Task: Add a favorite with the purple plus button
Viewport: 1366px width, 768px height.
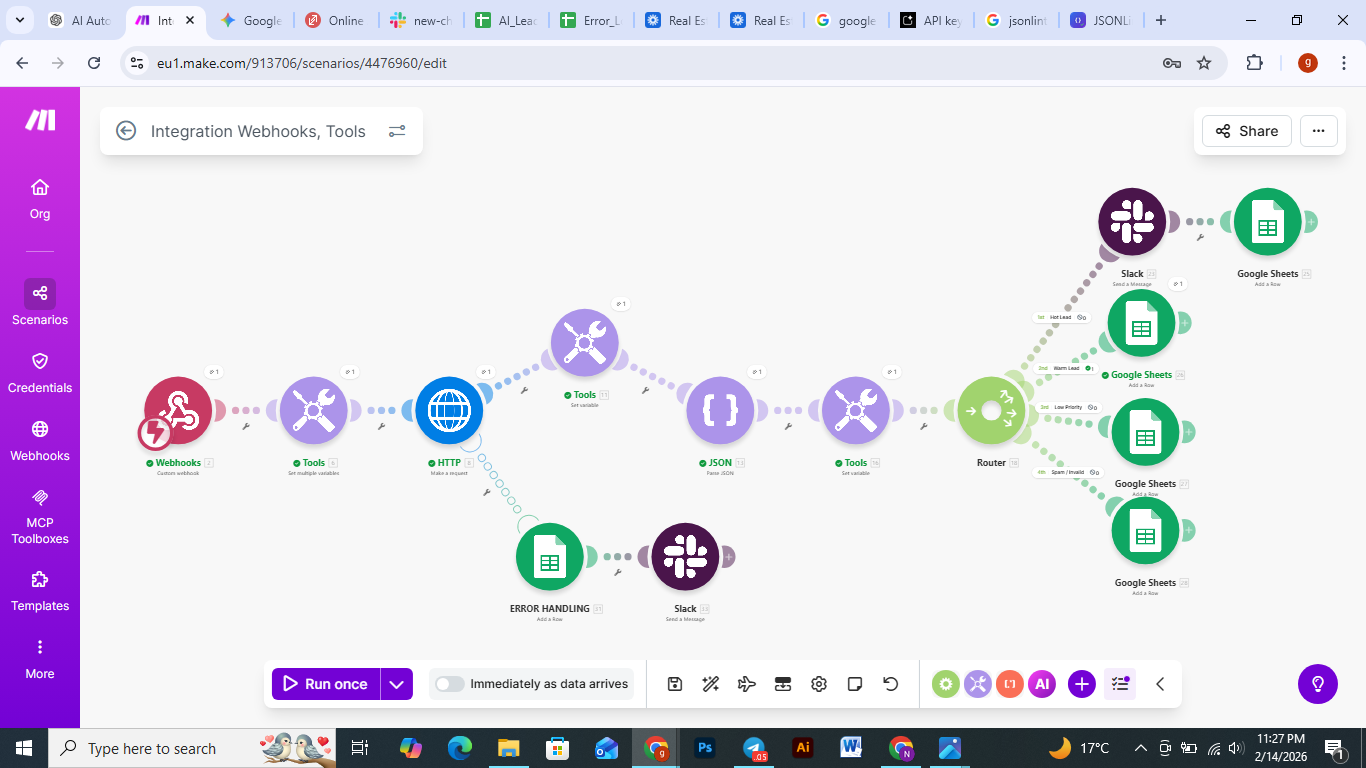Action: [1082, 684]
